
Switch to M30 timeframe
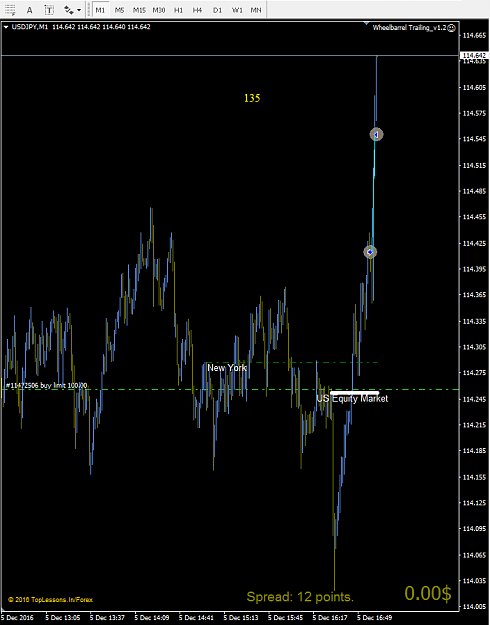(159, 10)
